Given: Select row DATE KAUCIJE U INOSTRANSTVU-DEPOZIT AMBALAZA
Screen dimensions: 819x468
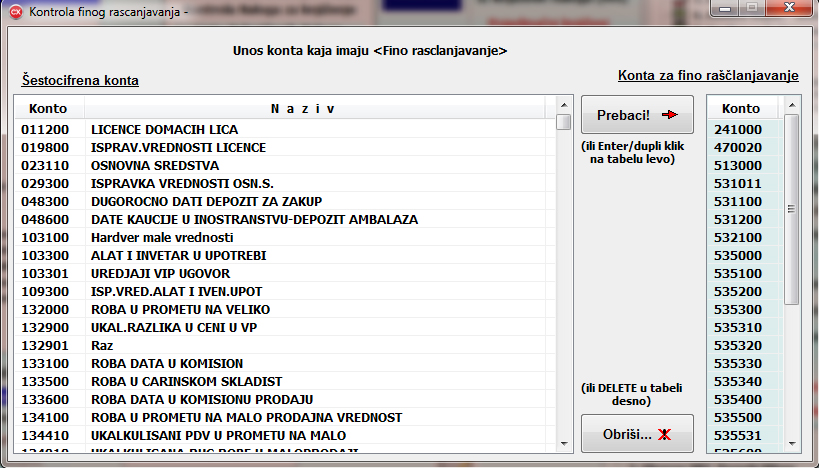Looking at the screenshot, I should click(x=285, y=219).
